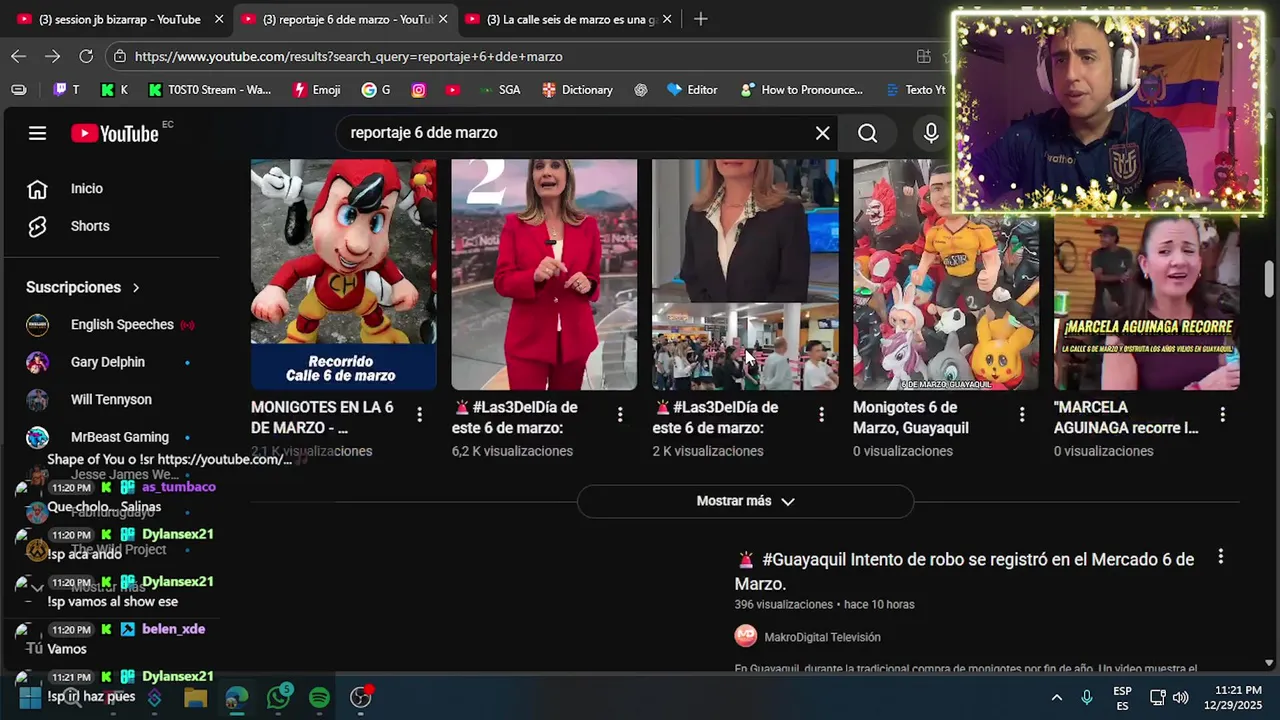
Task: Reload the page
Action: click(86, 56)
